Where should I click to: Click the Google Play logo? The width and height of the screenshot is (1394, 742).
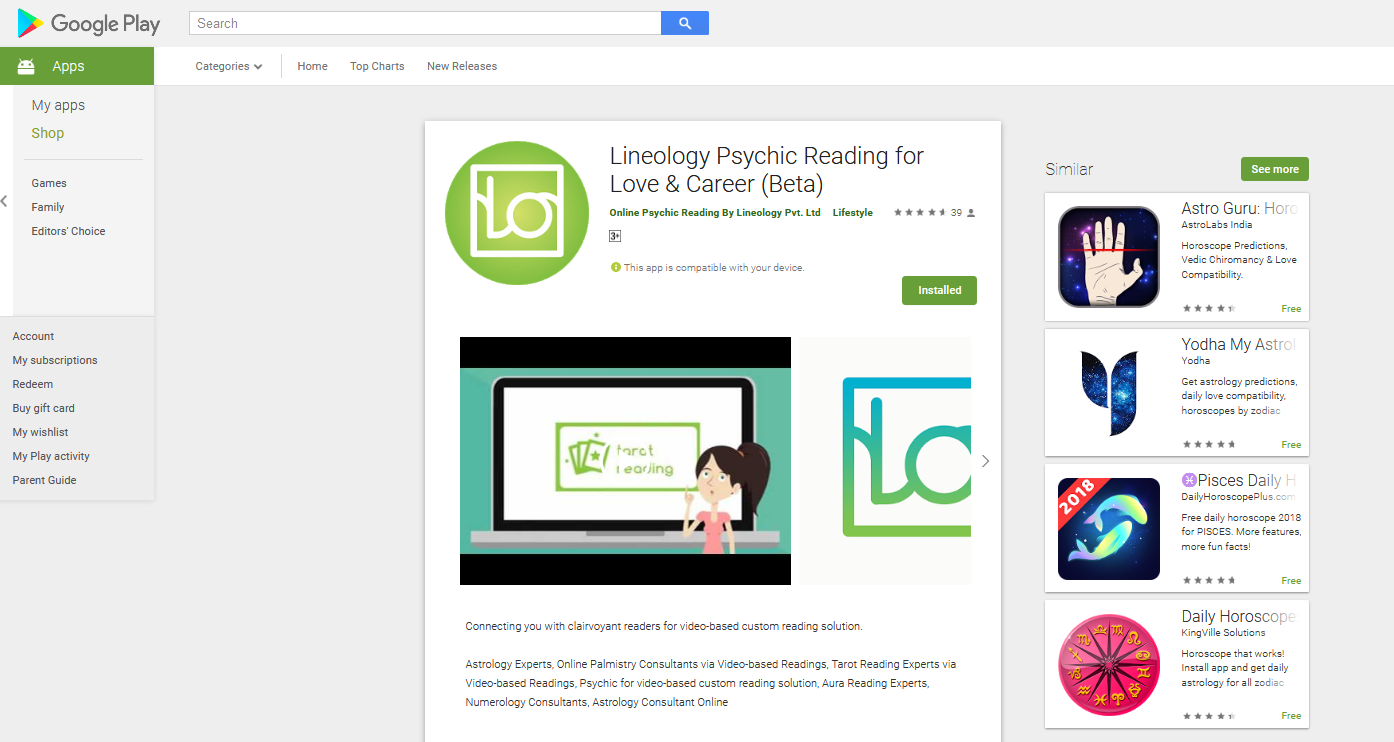(89, 23)
